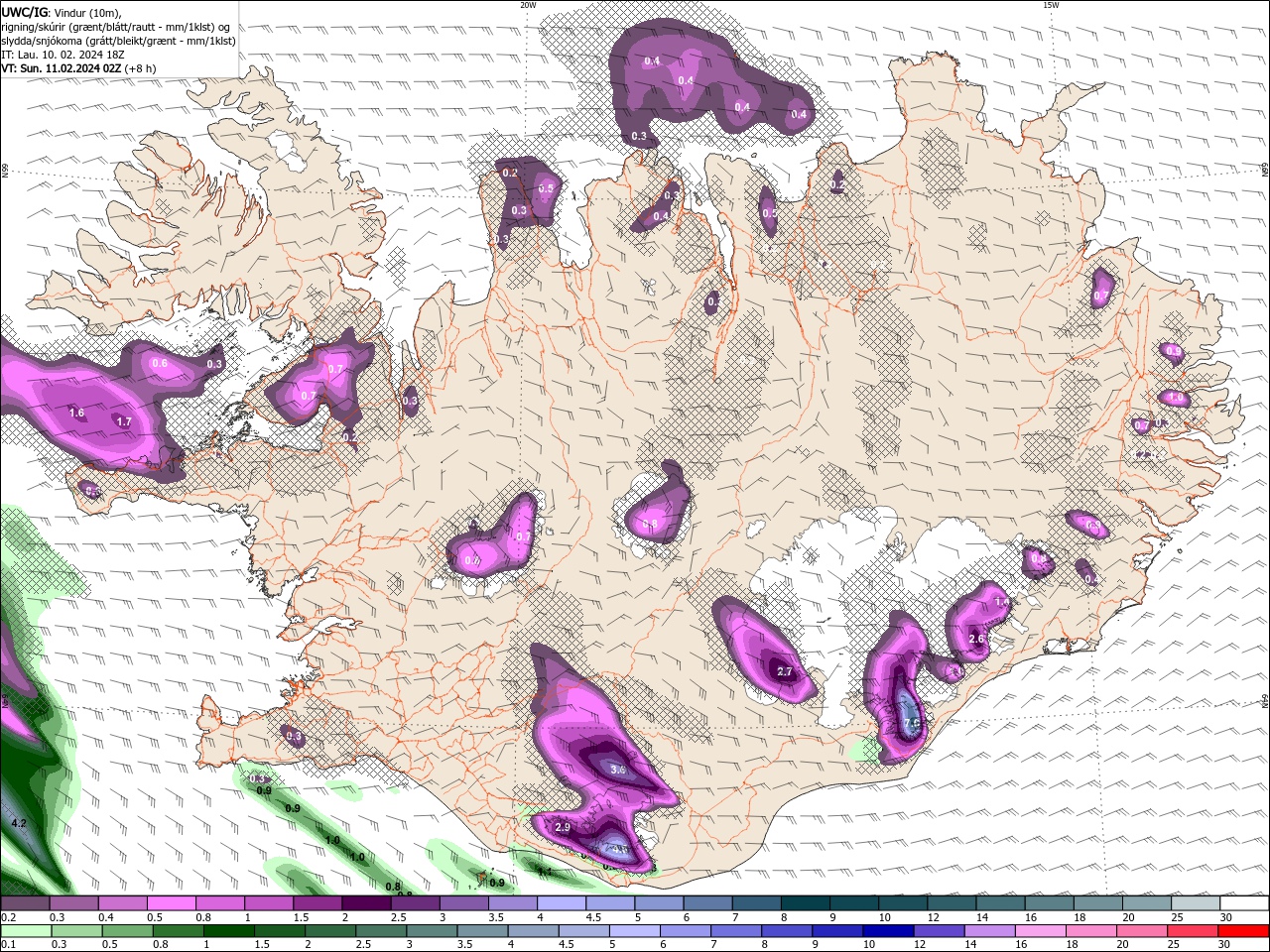1270x952 pixels.
Task: Pick the bright red swatch after 30 on the lower scale
Action: [x=1244, y=931]
